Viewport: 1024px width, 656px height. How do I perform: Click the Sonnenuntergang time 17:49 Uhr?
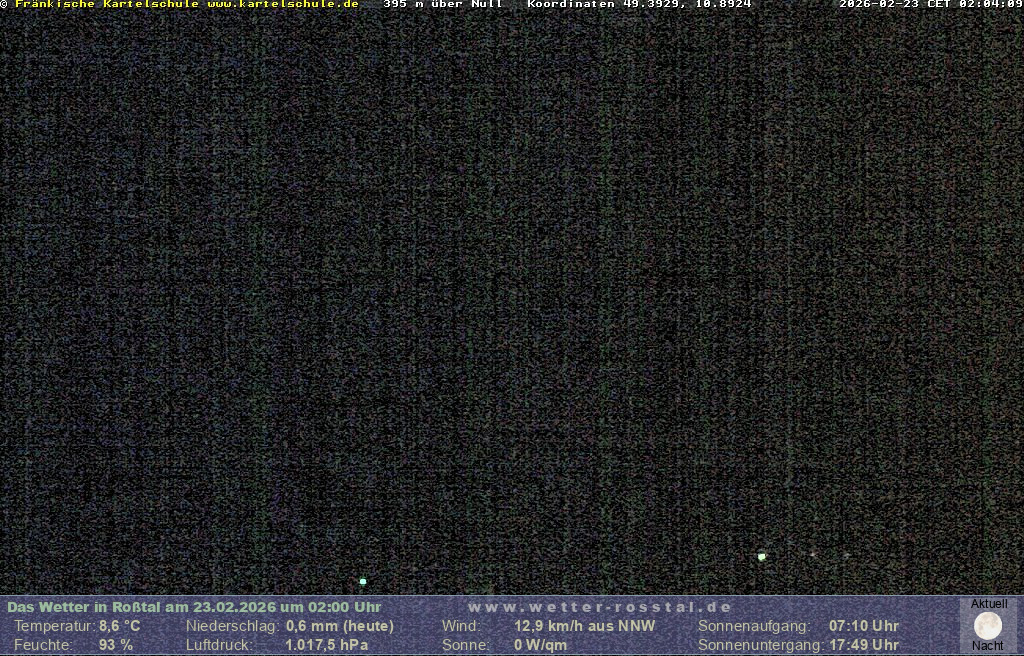coord(864,645)
